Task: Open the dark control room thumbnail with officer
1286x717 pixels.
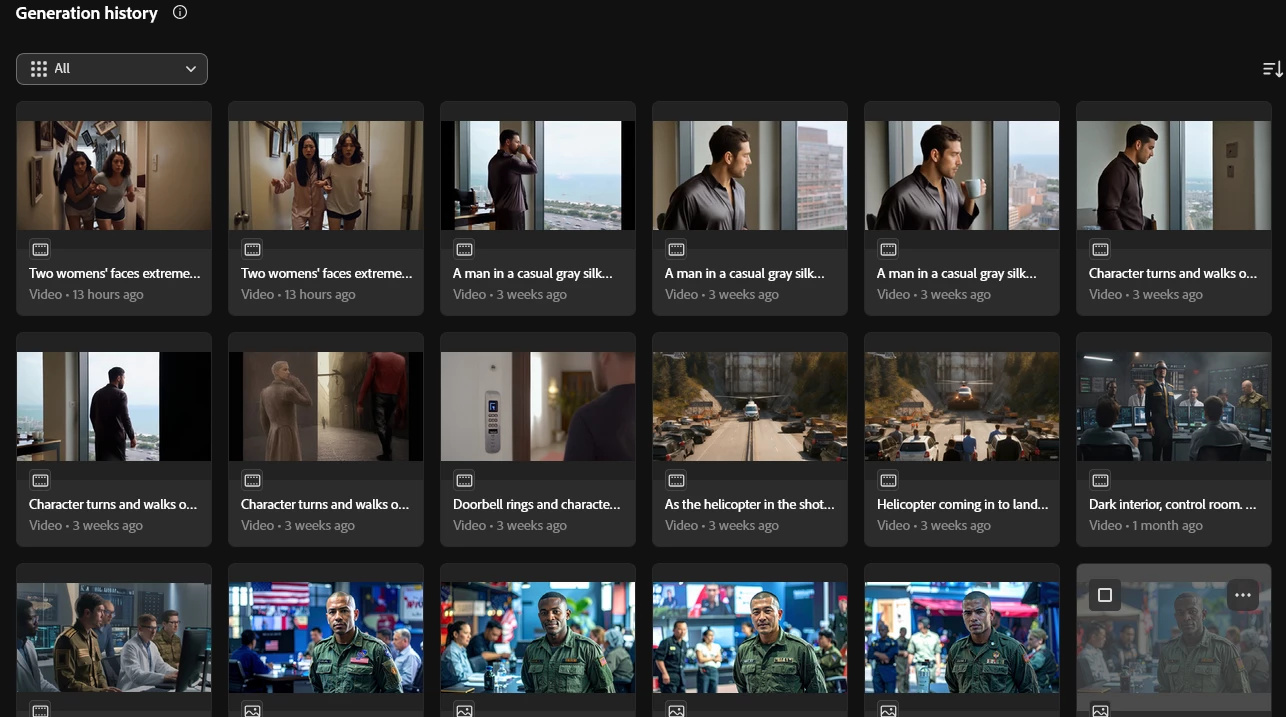Action: pyautogui.click(x=1174, y=406)
